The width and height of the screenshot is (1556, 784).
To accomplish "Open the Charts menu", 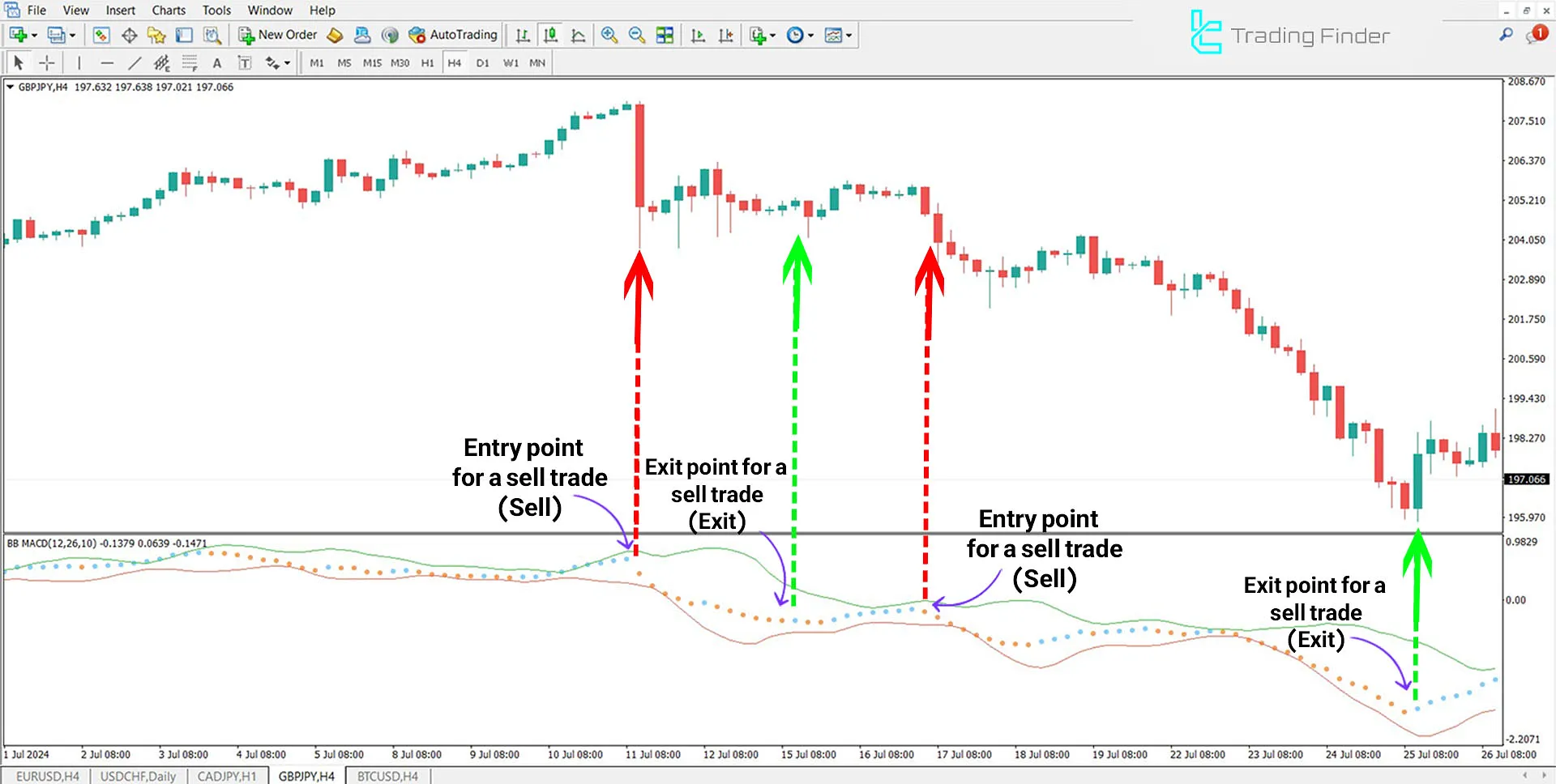I will [168, 10].
